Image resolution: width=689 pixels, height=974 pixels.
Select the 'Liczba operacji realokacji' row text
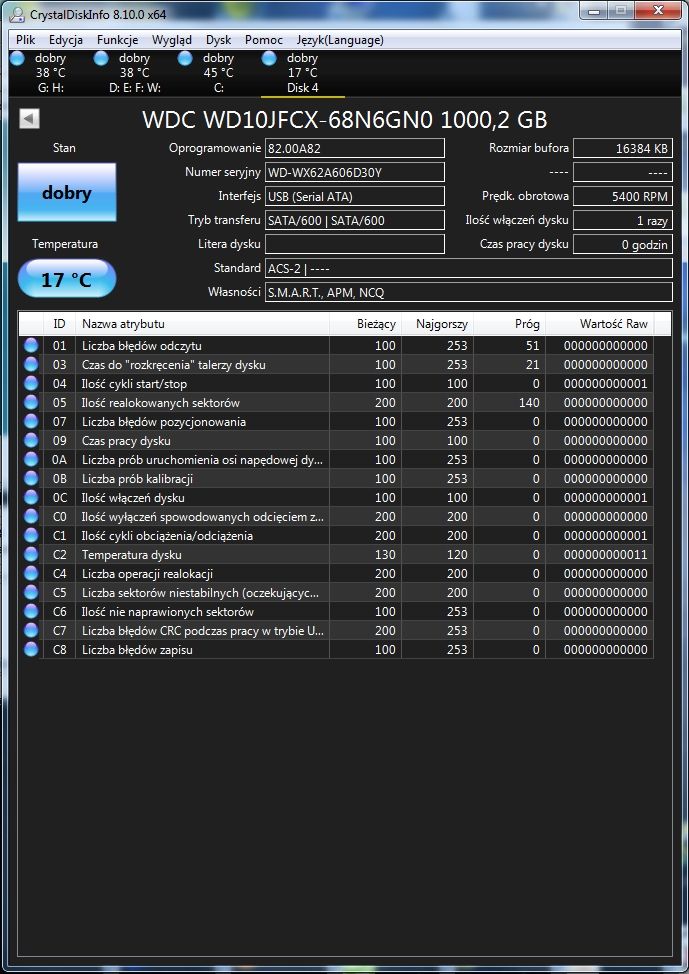(x=147, y=574)
